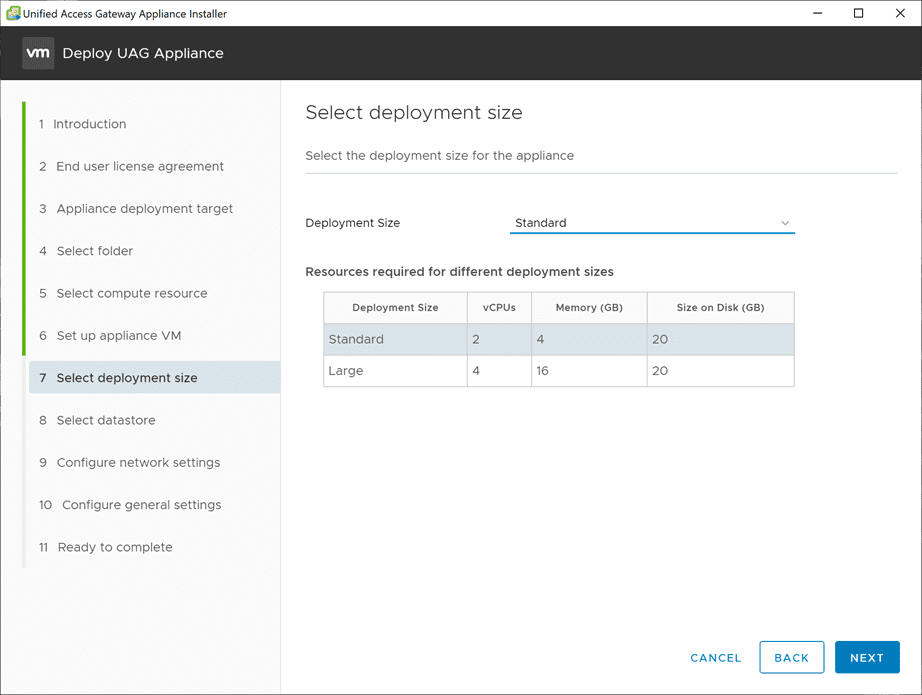
Task: Open the Ready to complete step
Action: pos(117,547)
